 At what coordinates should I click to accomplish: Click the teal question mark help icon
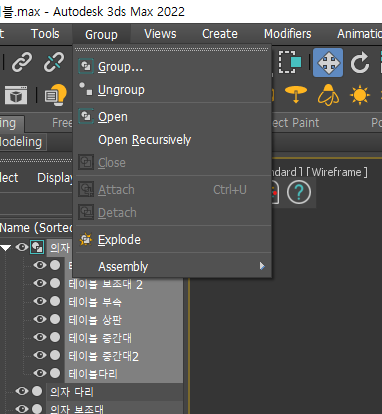coord(299,192)
